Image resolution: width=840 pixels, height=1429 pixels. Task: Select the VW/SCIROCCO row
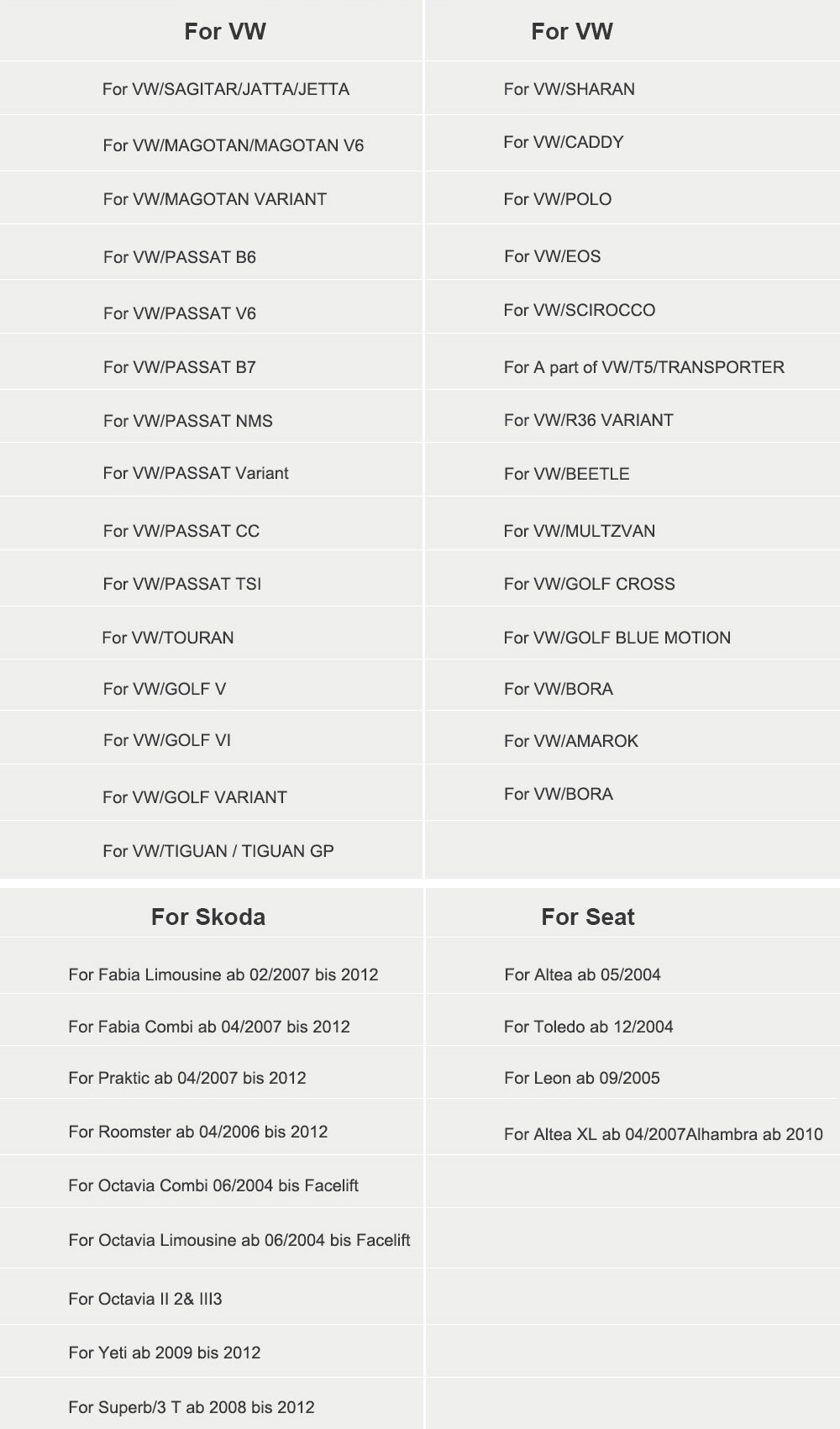(x=579, y=310)
